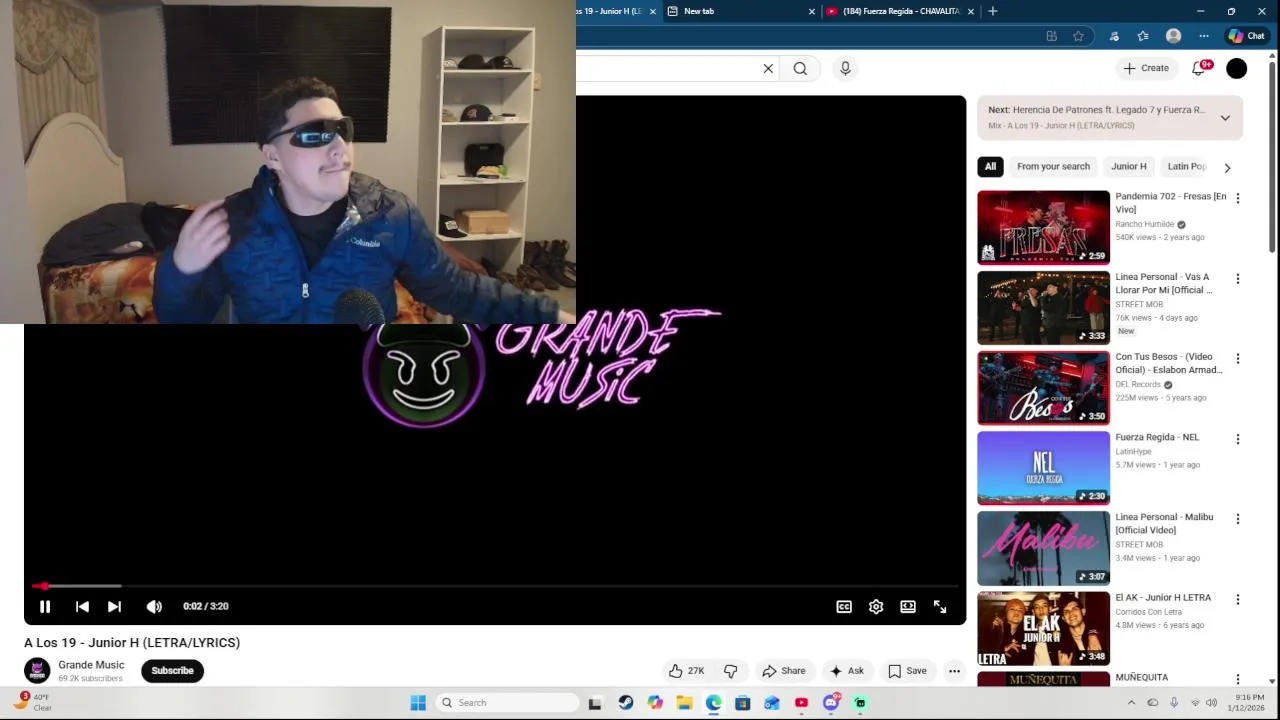Open YouTube notifications bell

(x=1199, y=68)
